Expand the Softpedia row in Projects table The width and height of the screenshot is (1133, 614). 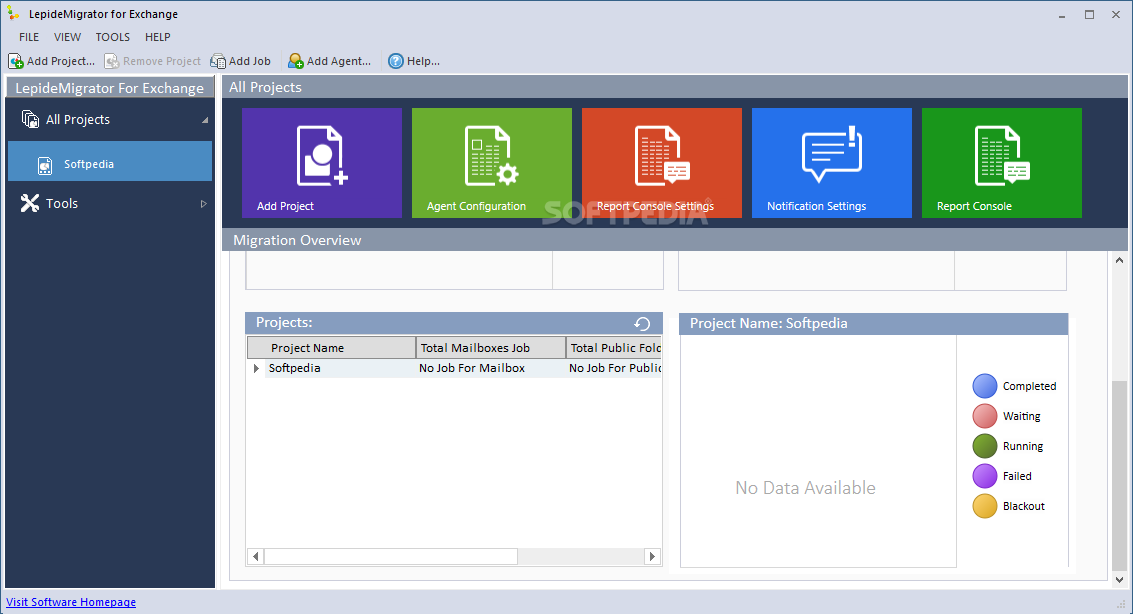[x=256, y=368]
